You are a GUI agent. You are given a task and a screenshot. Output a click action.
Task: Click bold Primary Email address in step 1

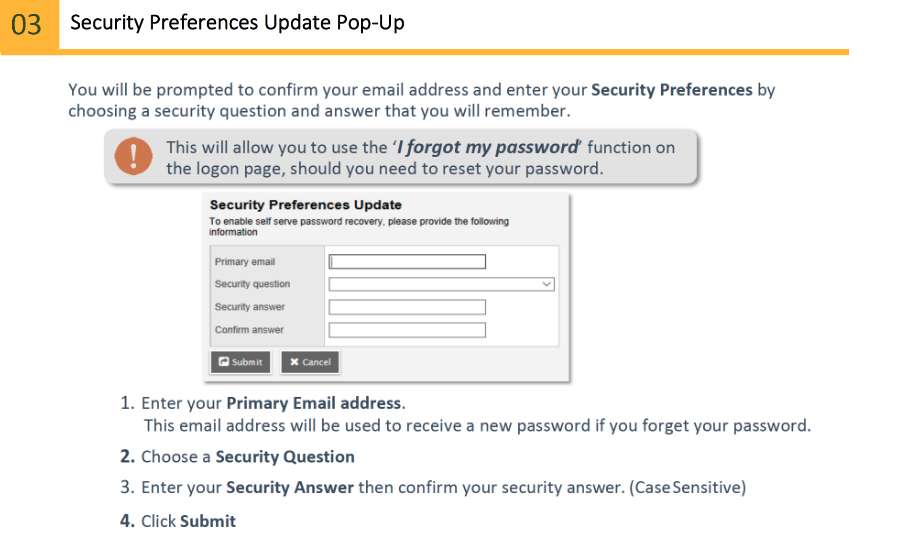click(x=314, y=404)
